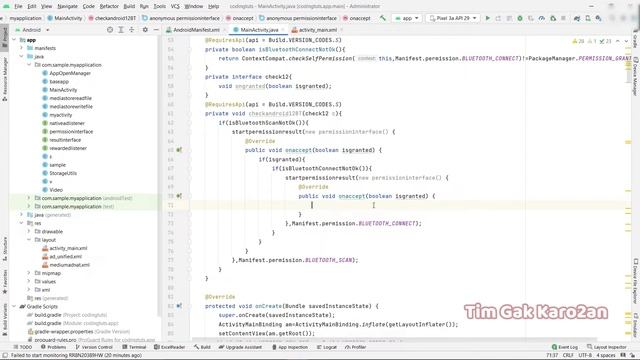Collapse the res folder

point(22,223)
